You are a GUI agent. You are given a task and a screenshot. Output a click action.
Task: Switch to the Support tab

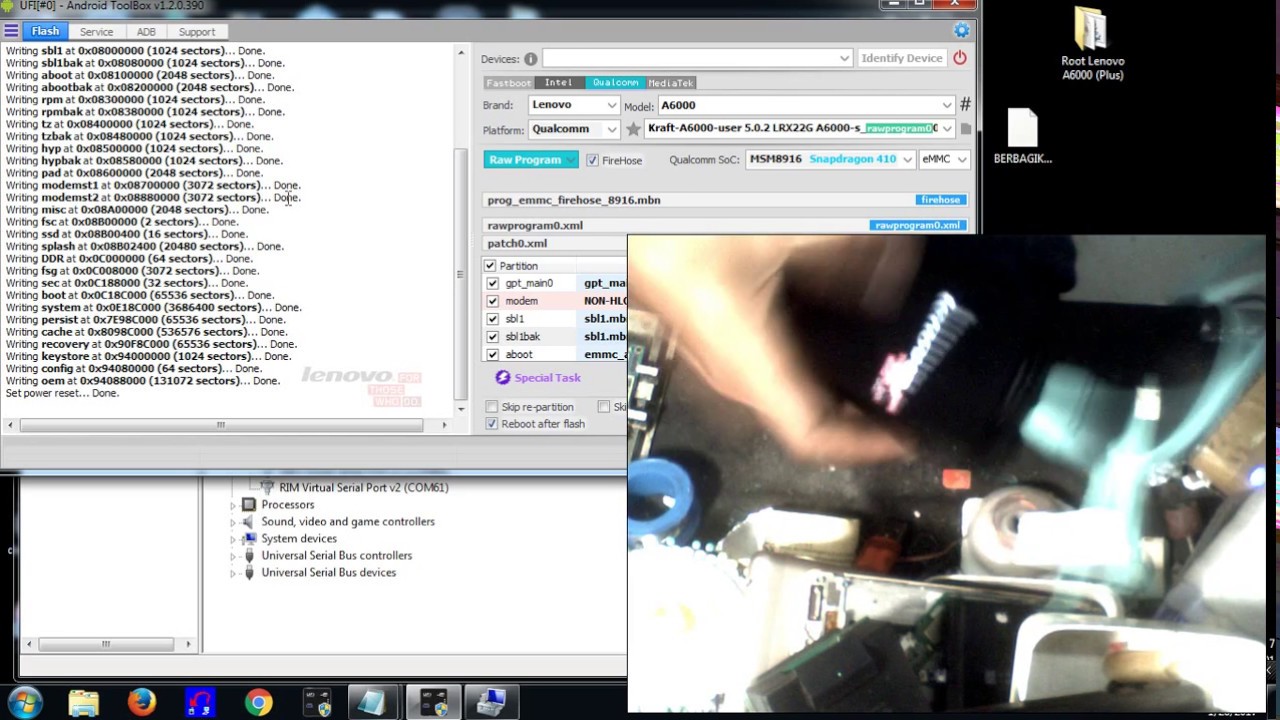[197, 32]
